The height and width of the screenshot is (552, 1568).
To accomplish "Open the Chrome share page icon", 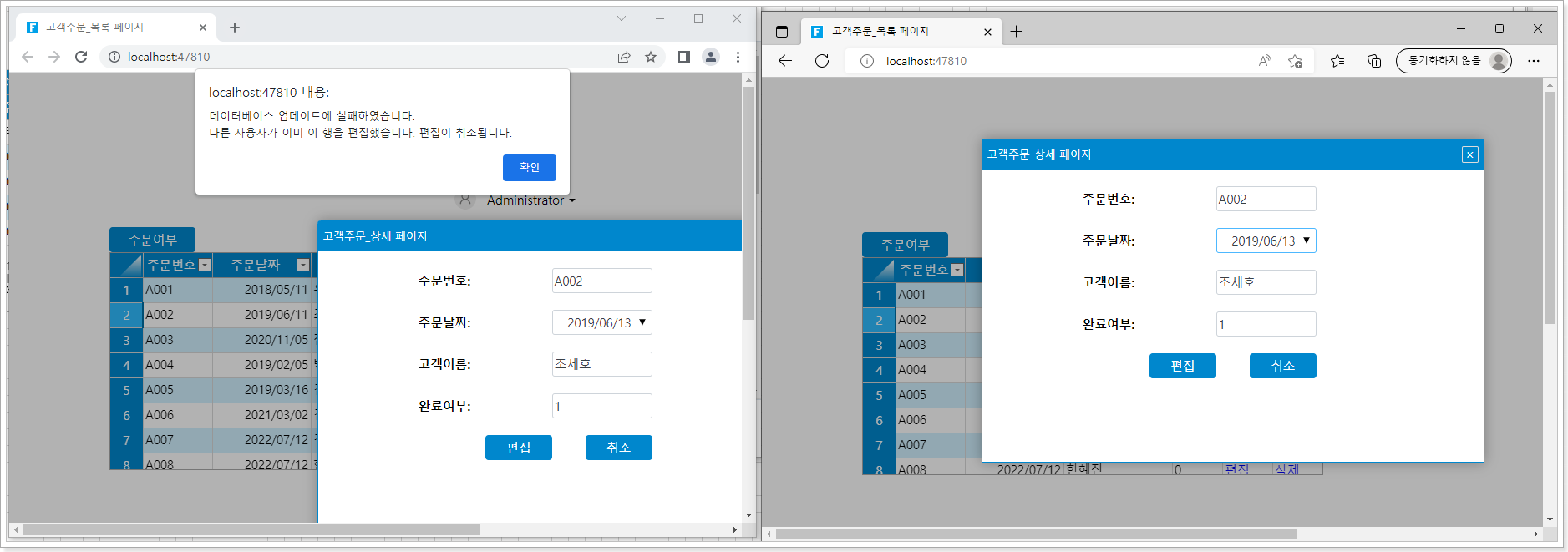I will [624, 57].
